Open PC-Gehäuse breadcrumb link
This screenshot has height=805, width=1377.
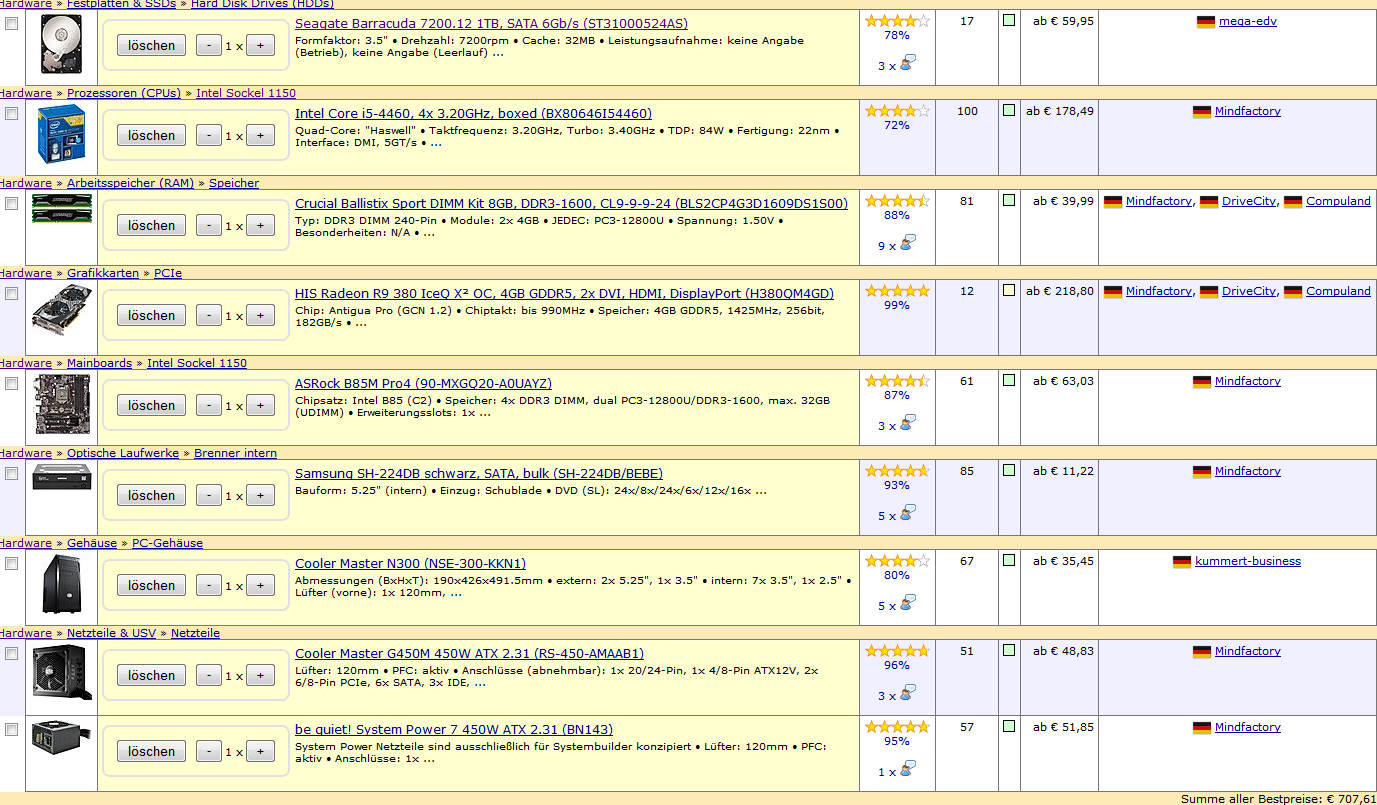167,543
